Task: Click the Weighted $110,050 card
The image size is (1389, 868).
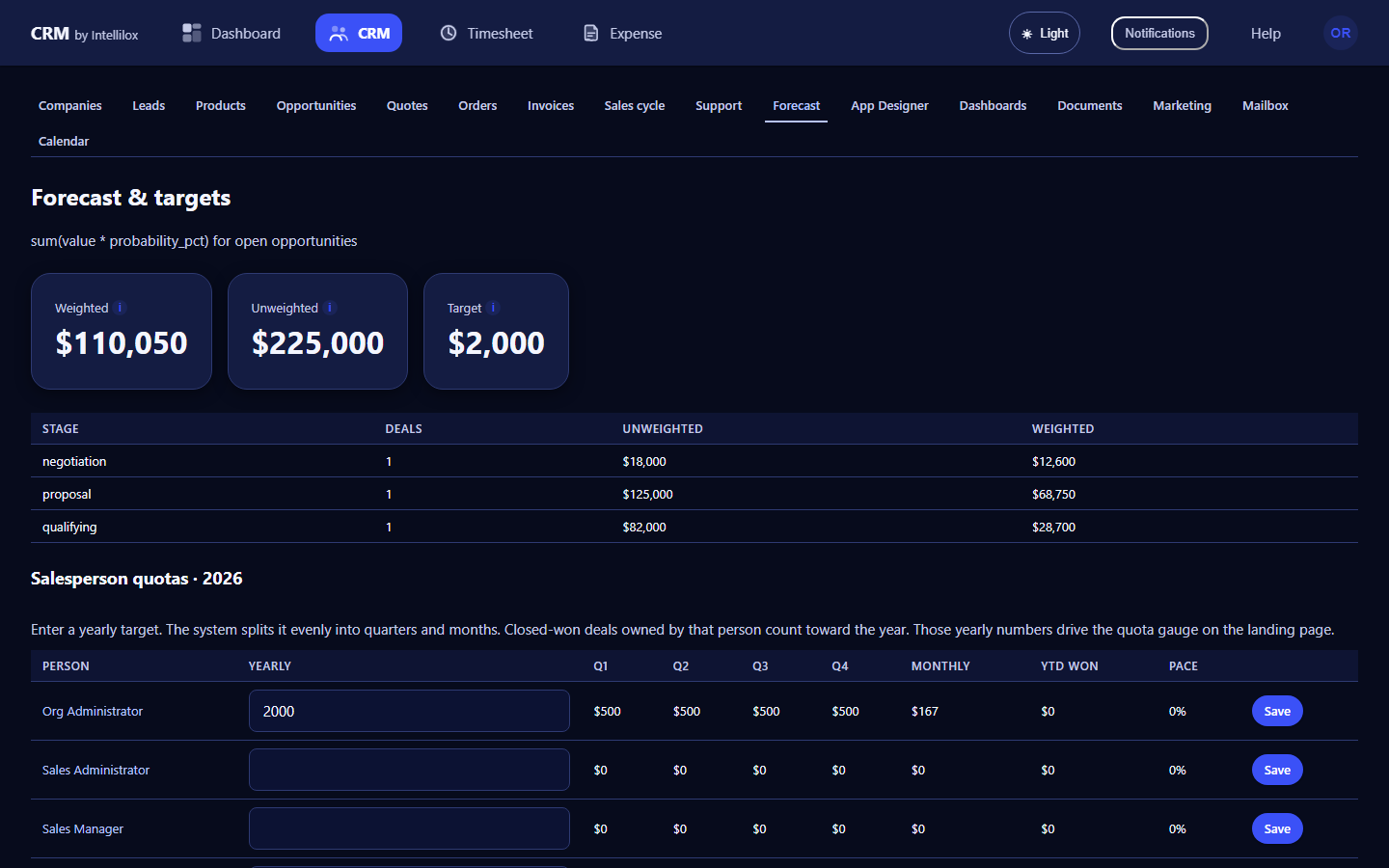Action: 122,331
